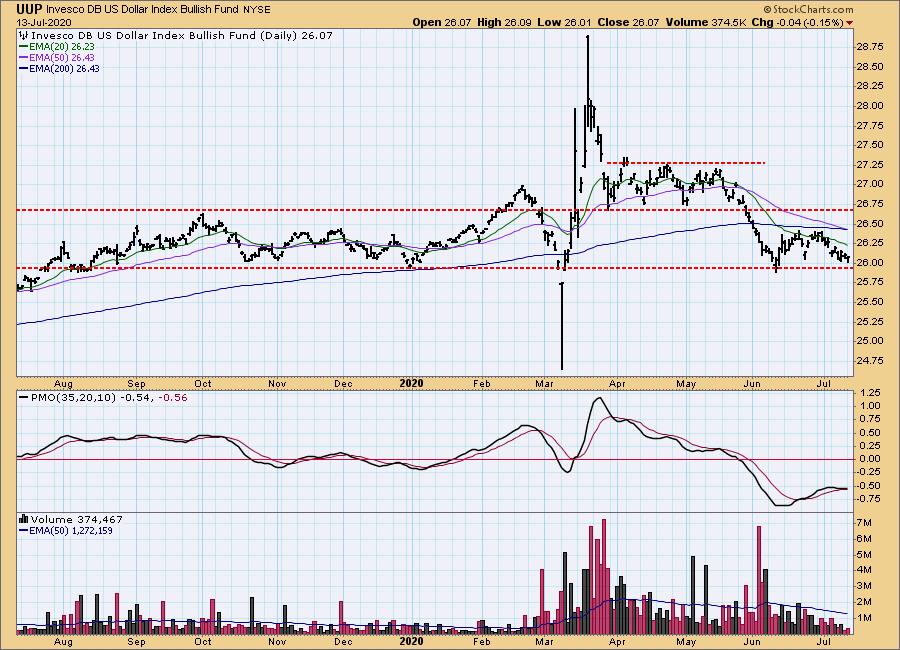Click the red -0.56 PMO signal value

tap(172, 397)
